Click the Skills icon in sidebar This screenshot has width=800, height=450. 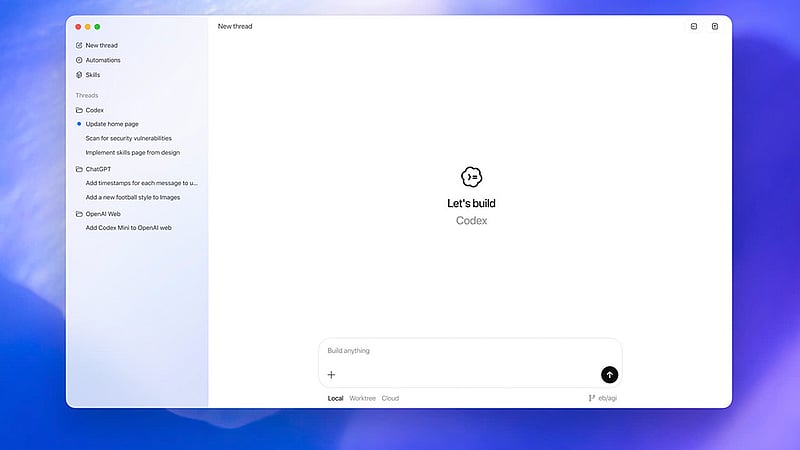(x=79, y=75)
